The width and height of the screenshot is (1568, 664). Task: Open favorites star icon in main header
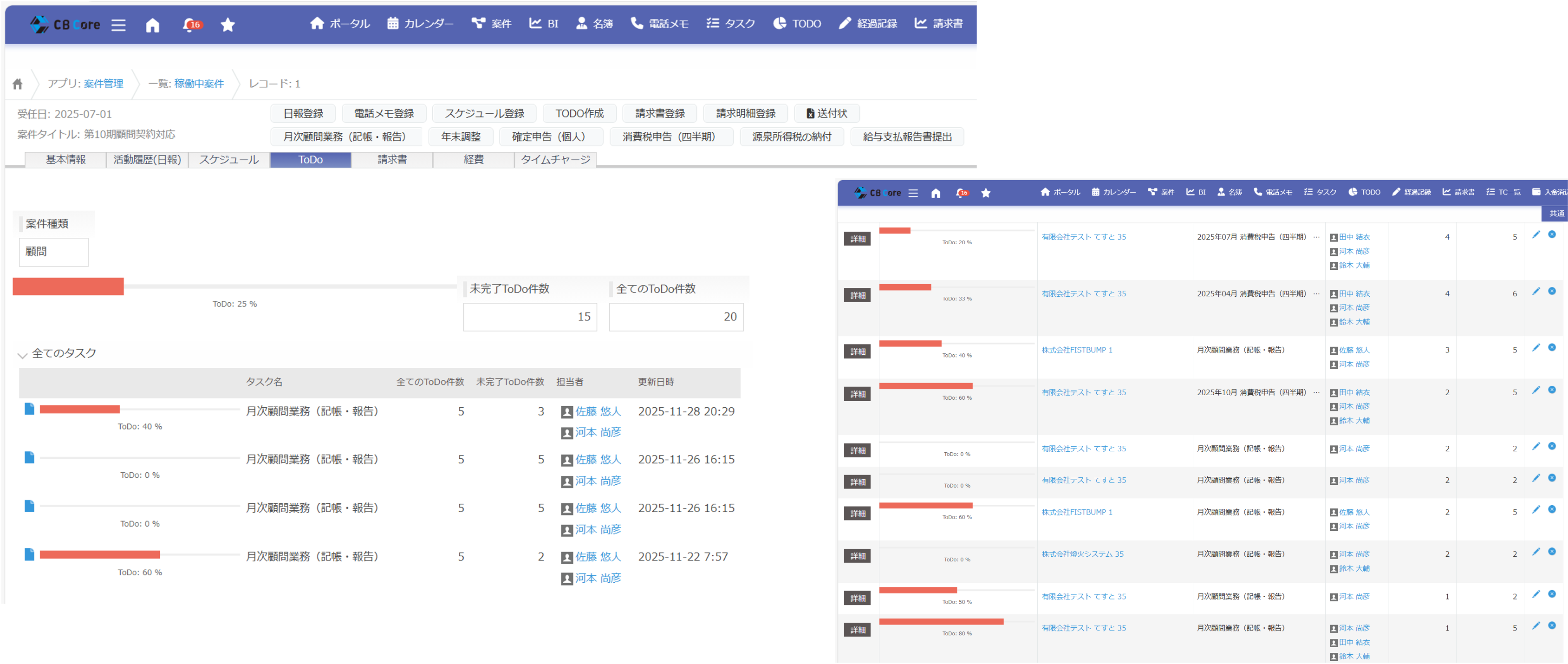pyautogui.click(x=228, y=25)
